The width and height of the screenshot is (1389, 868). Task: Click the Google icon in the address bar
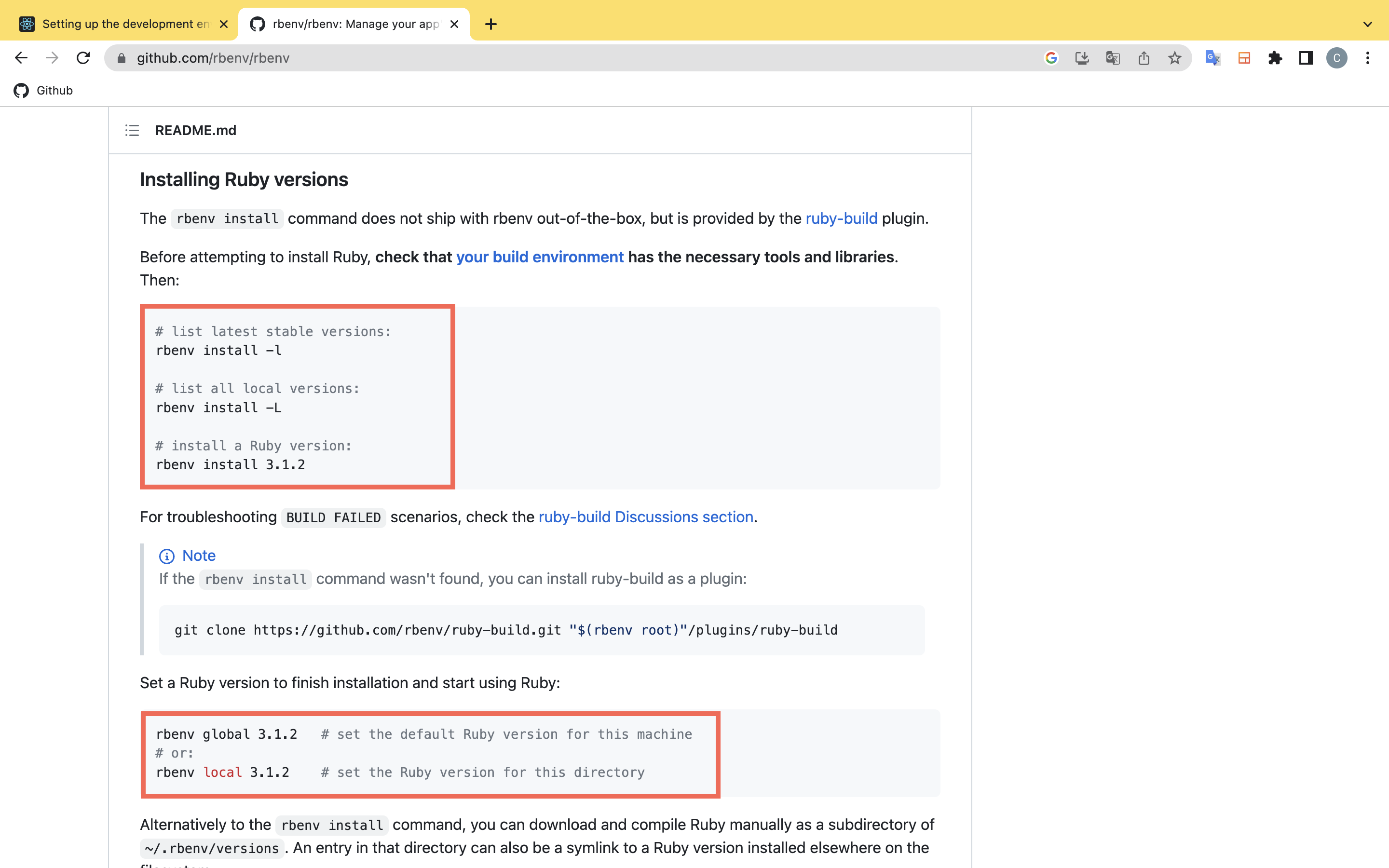[1051, 58]
